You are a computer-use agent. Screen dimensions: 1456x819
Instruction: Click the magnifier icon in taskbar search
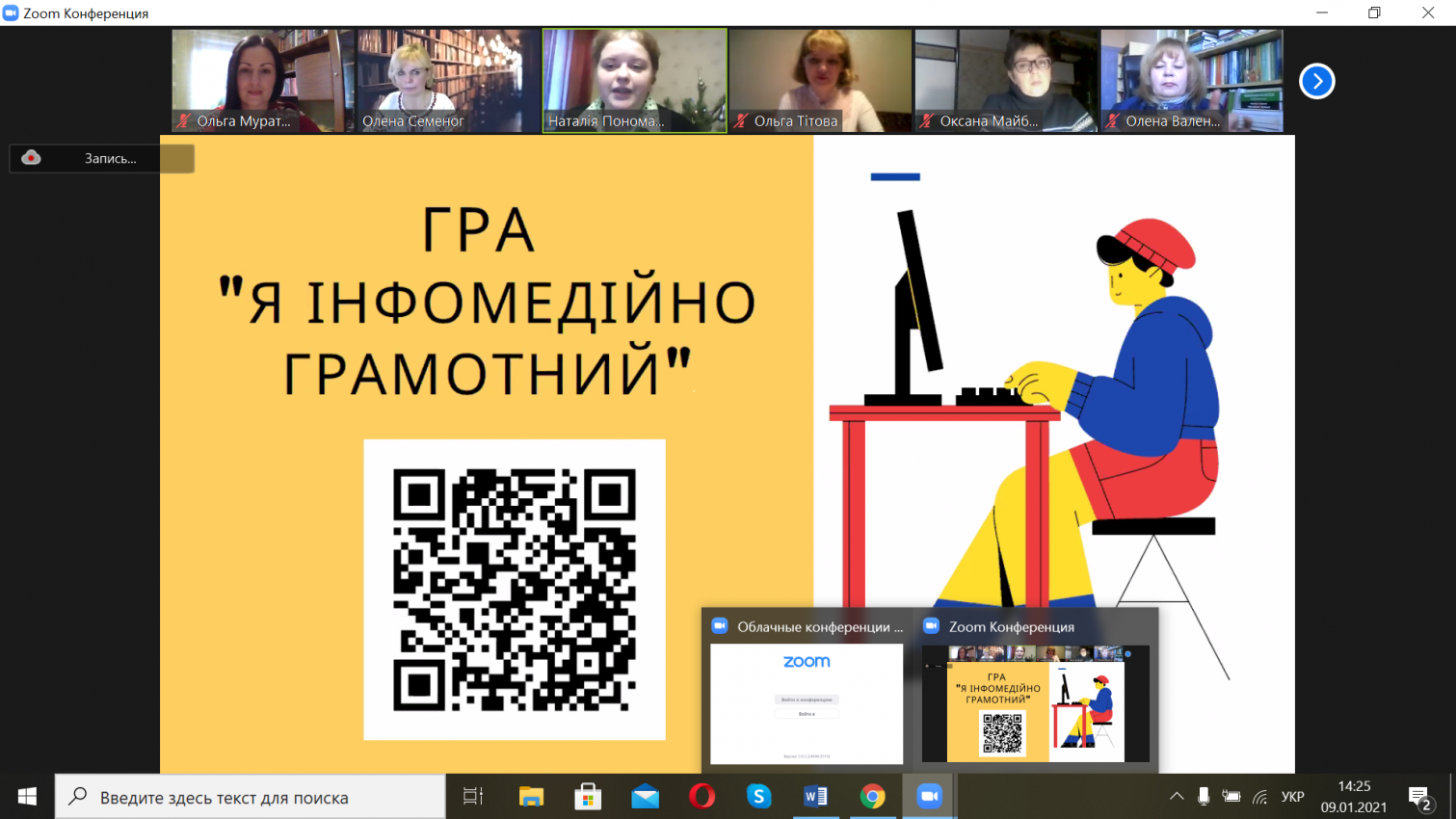[x=78, y=797]
